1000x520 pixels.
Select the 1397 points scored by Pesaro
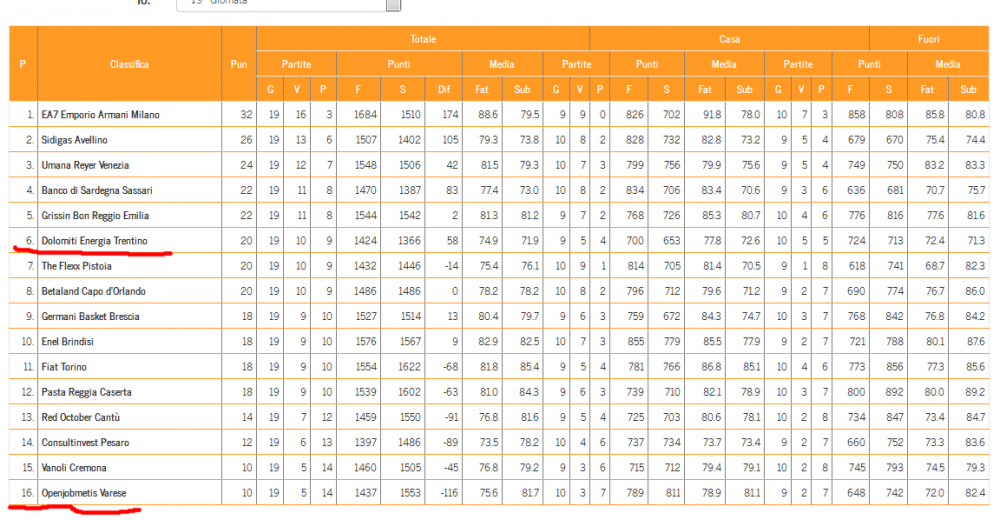tap(366, 443)
